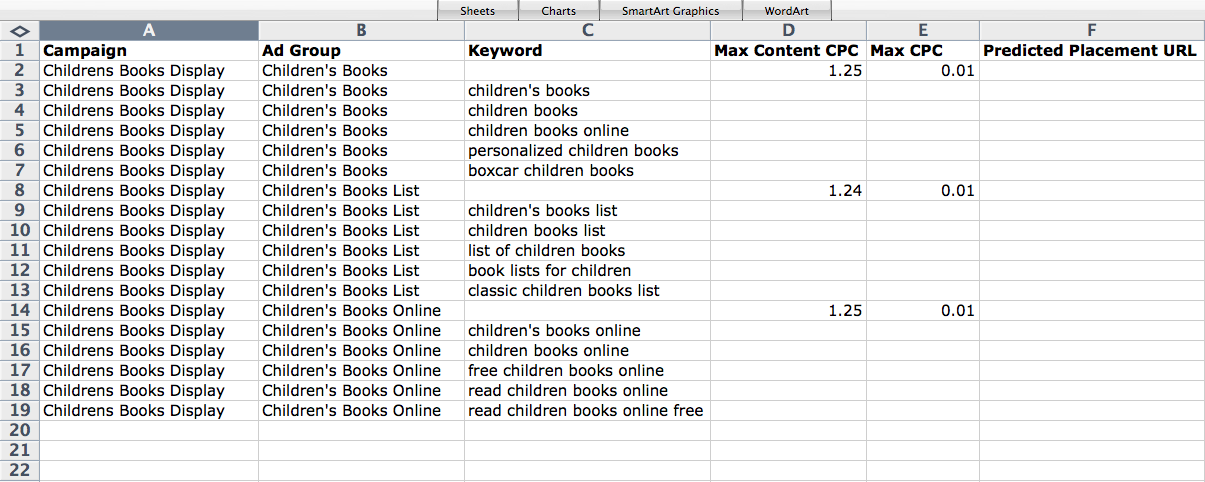The image size is (1205, 482).
Task: Select column C header
Action: (x=587, y=30)
